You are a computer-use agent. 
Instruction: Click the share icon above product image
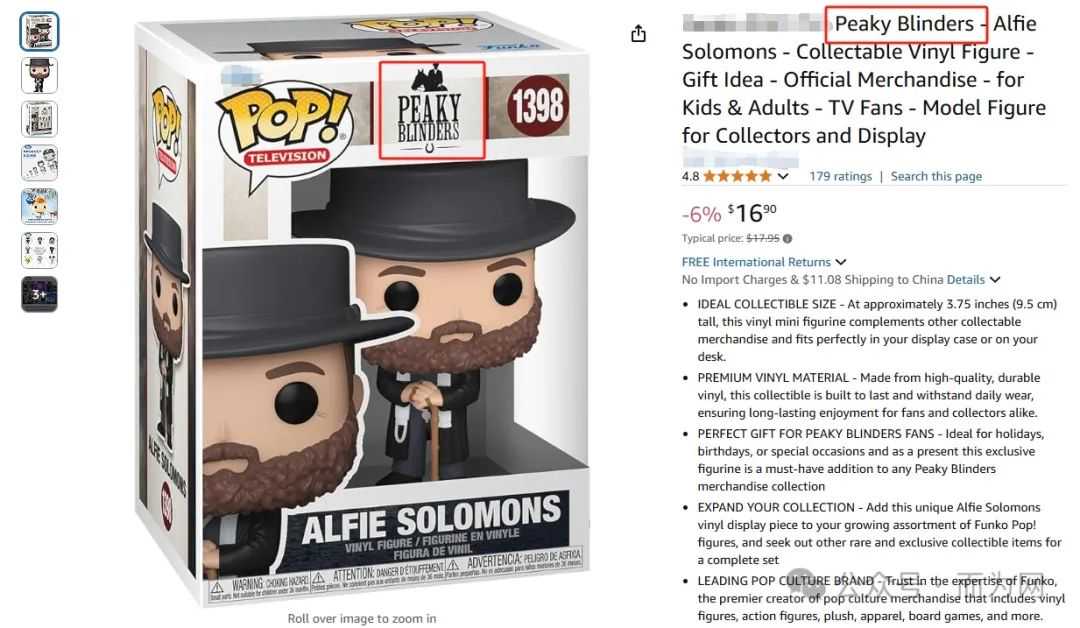(638, 34)
